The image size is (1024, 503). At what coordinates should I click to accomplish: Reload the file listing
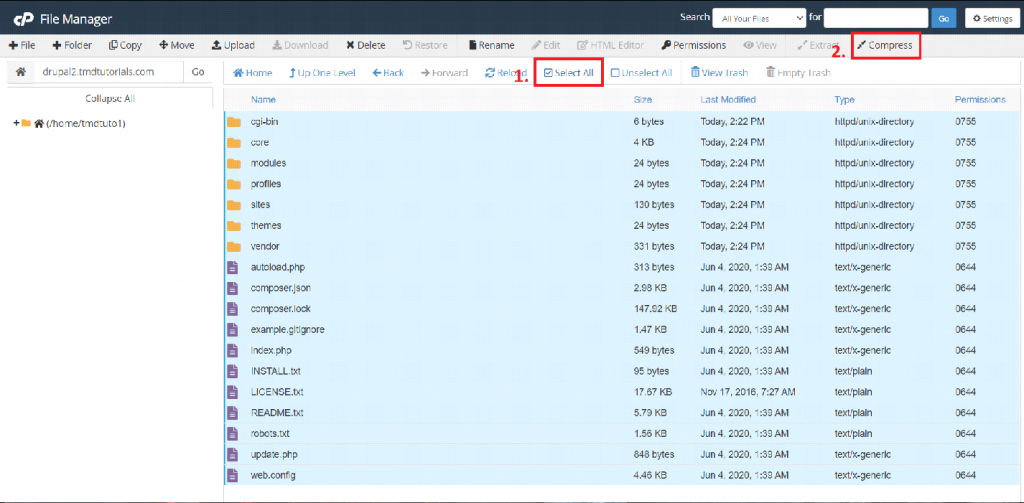(x=490, y=73)
